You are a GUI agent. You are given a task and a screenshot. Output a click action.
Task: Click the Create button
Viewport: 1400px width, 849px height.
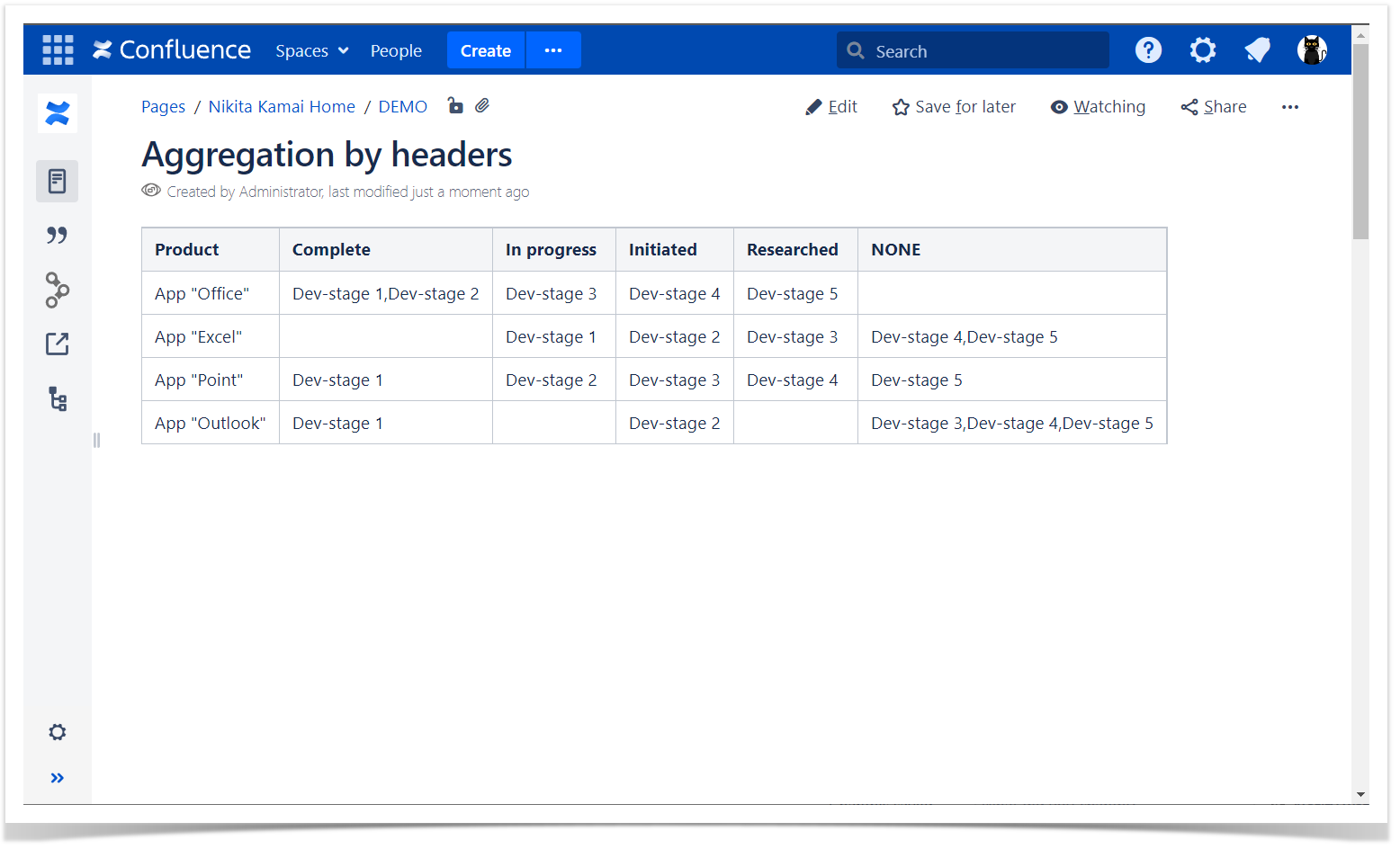pyautogui.click(x=485, y=51)
